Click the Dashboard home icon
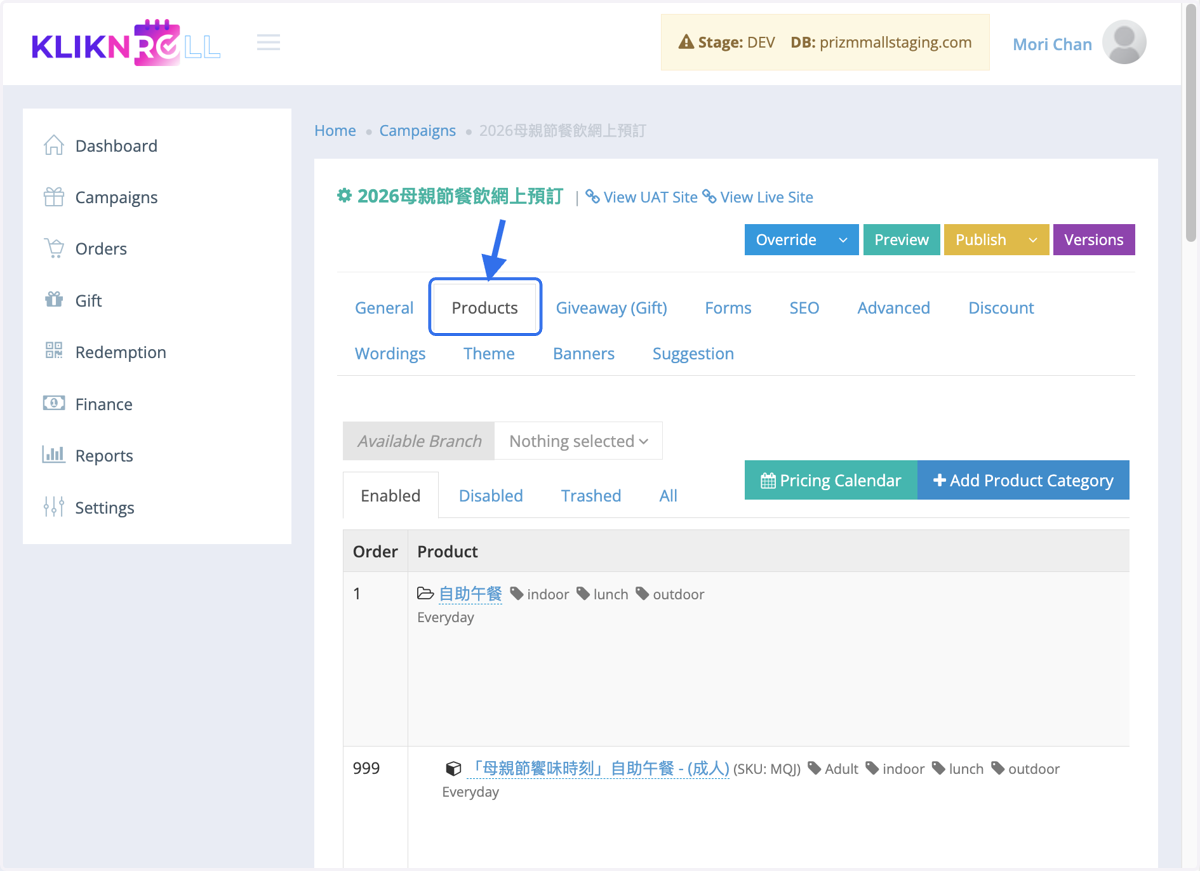This screenshot has width=1200, height=871. (54, 145)
